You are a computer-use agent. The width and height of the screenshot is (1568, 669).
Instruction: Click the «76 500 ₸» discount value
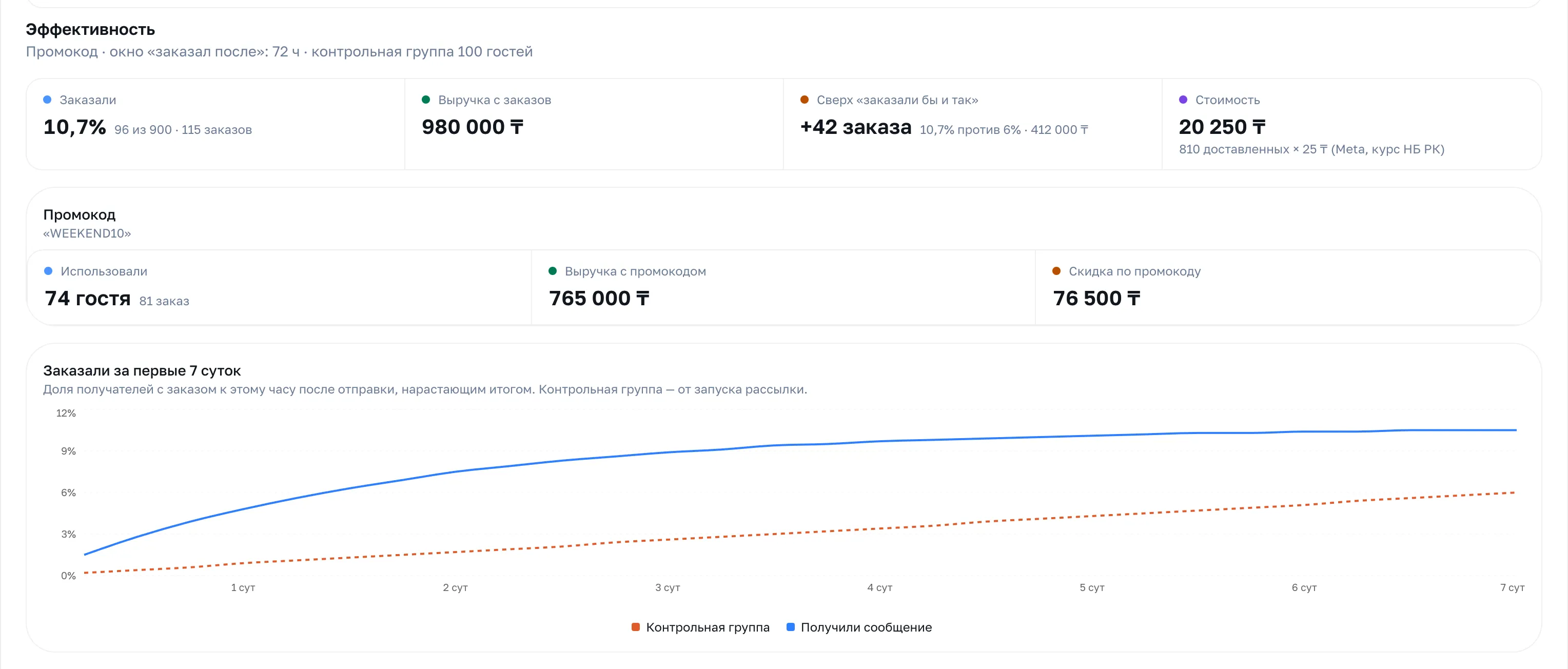1096,298
